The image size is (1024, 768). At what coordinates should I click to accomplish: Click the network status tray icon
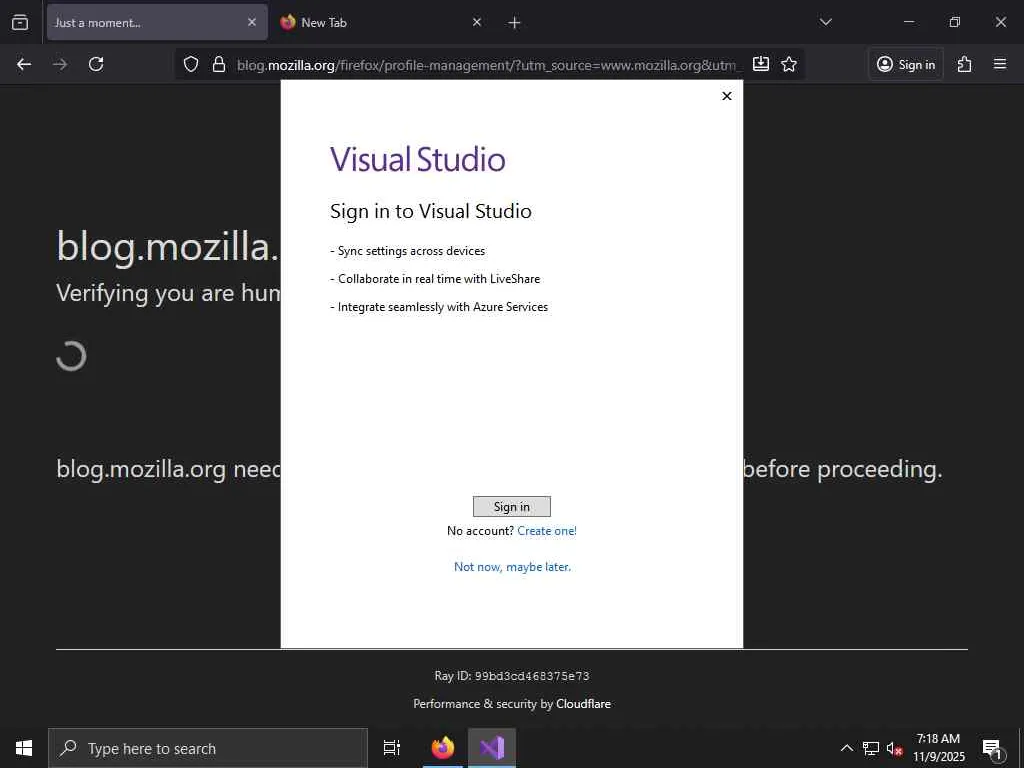click(871, 748)
